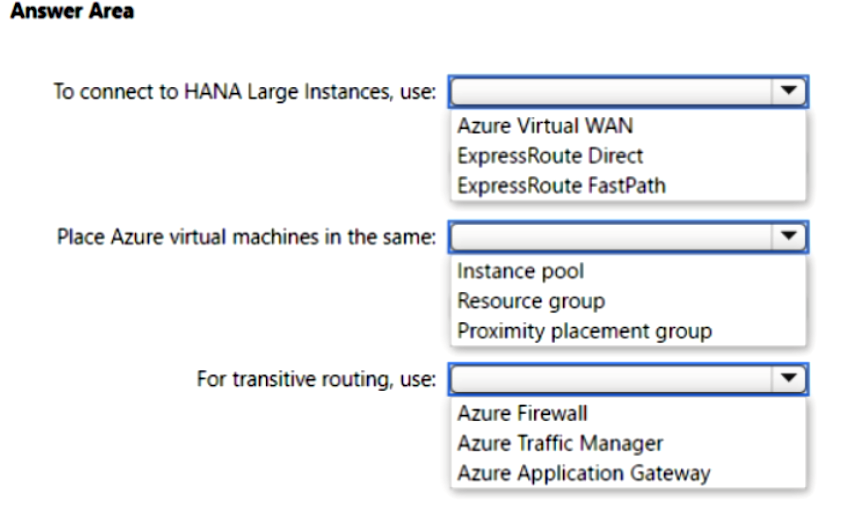The height and width of the screenshot is (522, 845).
Task: Select Azure Traffic Manager option
Action: [x=560, y=443]
